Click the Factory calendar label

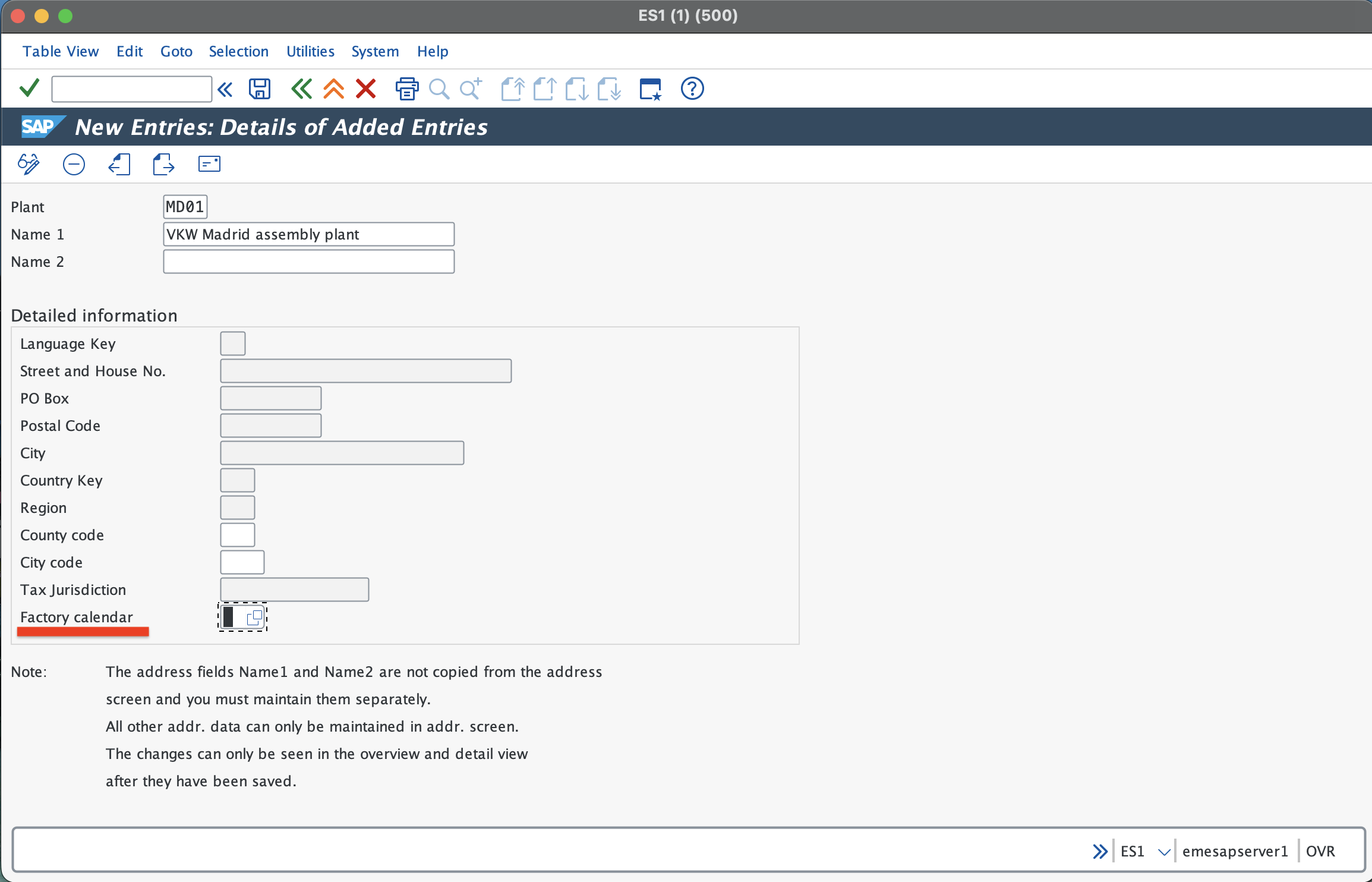click(77, 617)
